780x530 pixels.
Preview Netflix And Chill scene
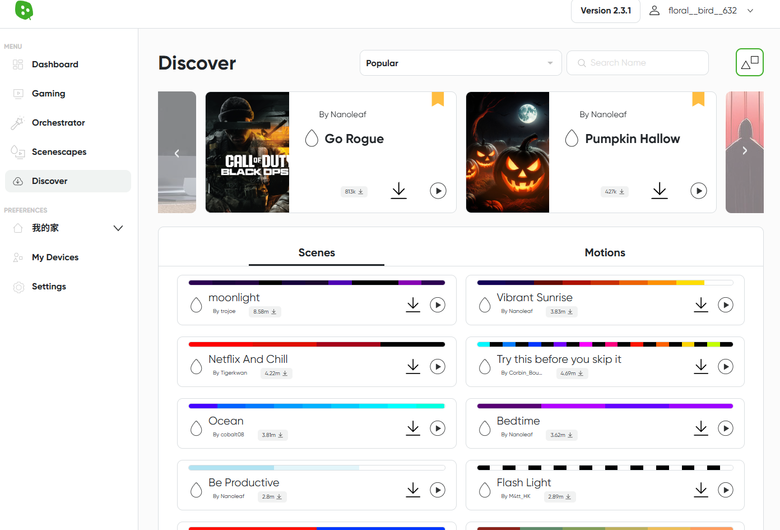[x=437, y=366]
